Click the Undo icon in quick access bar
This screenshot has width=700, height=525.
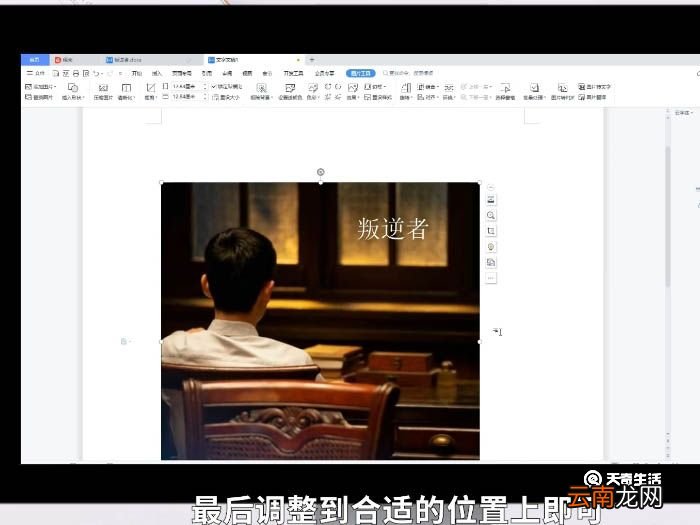[x=95, y=73]
